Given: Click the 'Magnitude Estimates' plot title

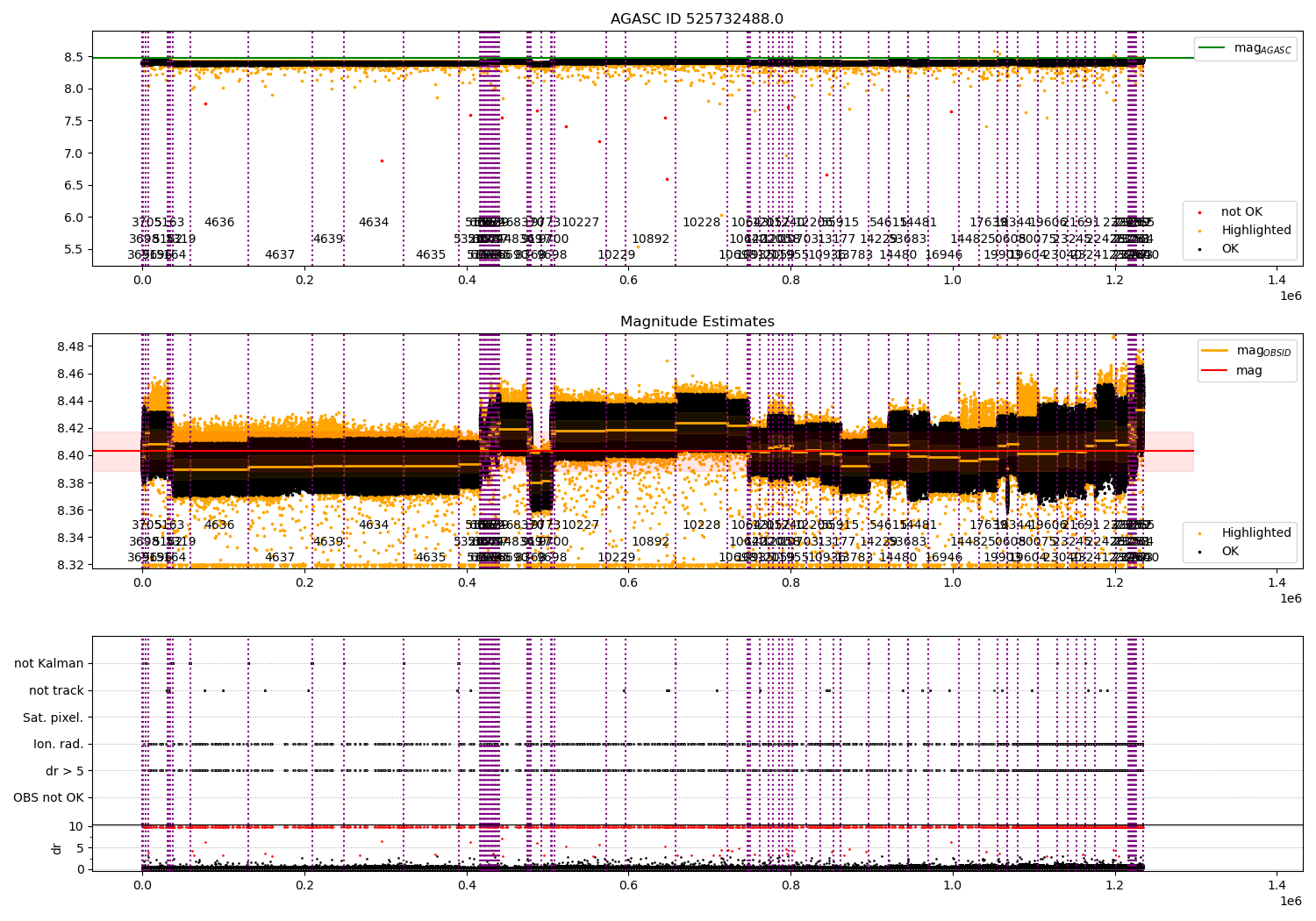Looking at the screenshot, I should (x=697, y=322).
